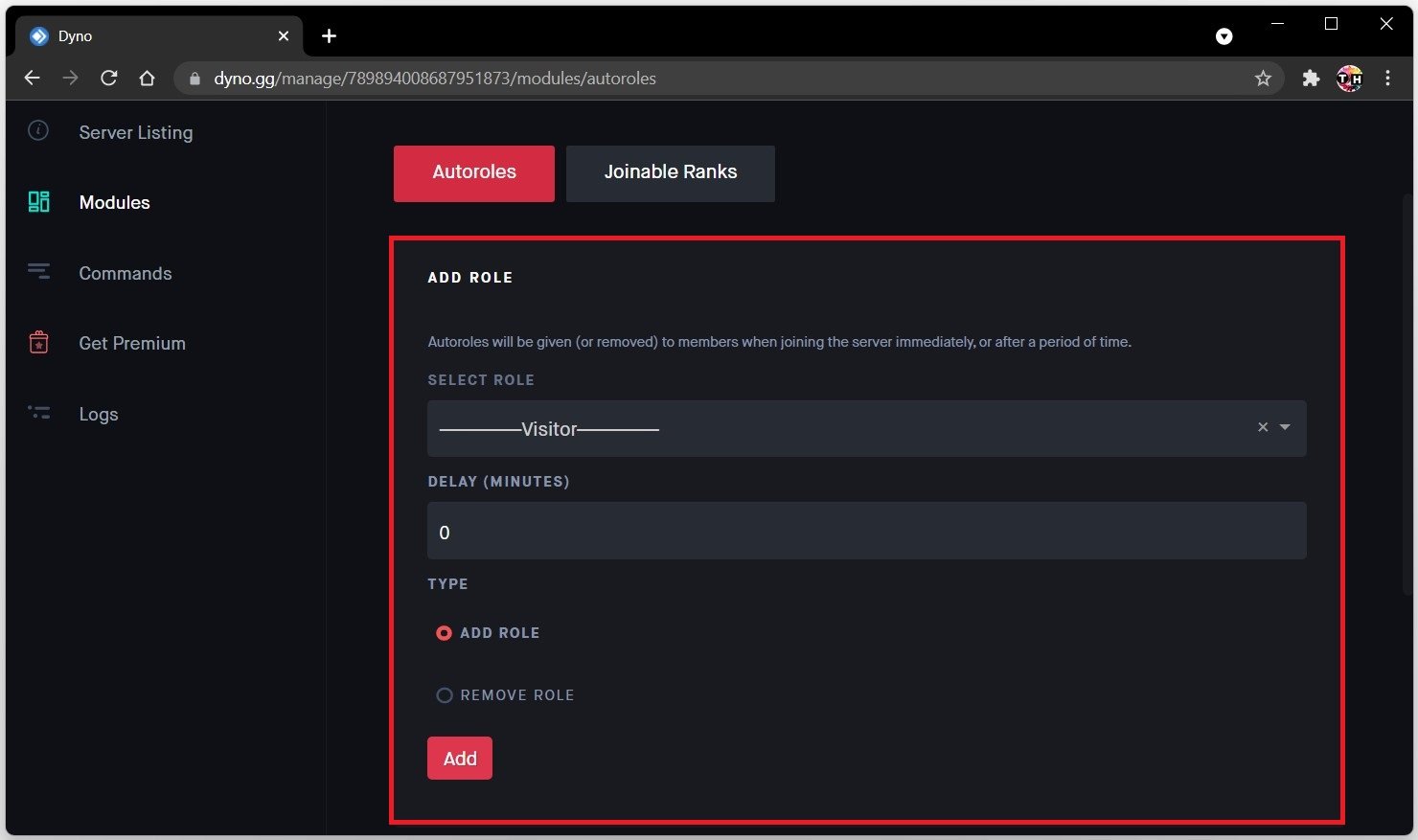Clear the selected Visitor role
The height and width of the screenshot is (840, 1418).
point(1263,427)
